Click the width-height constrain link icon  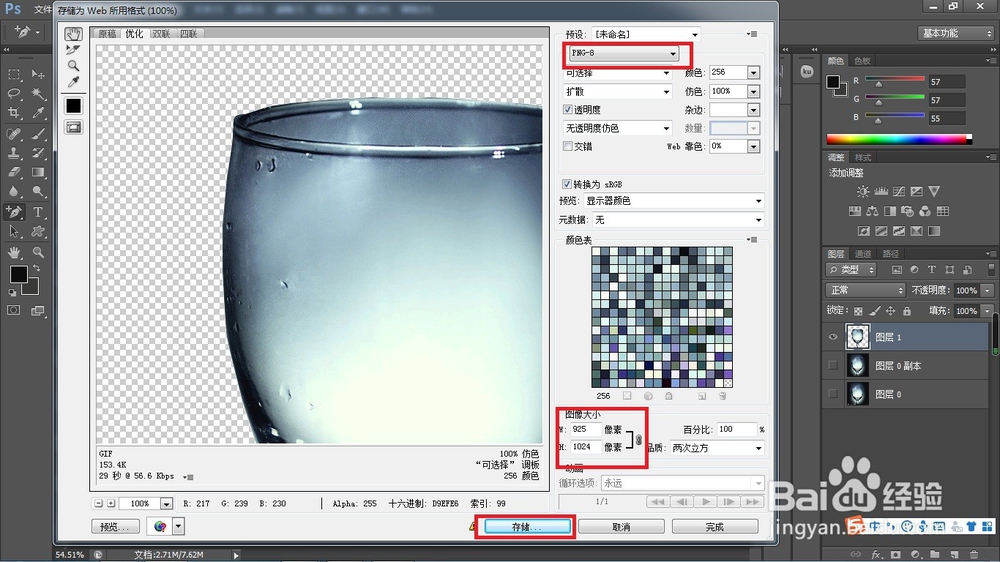[x=638, y=440]
